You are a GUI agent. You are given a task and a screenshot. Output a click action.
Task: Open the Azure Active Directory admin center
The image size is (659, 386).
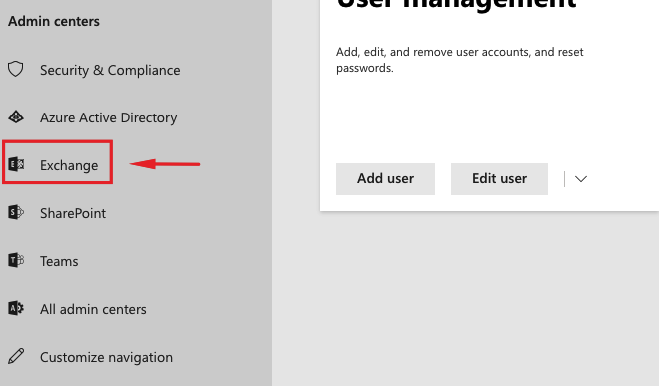108,117
